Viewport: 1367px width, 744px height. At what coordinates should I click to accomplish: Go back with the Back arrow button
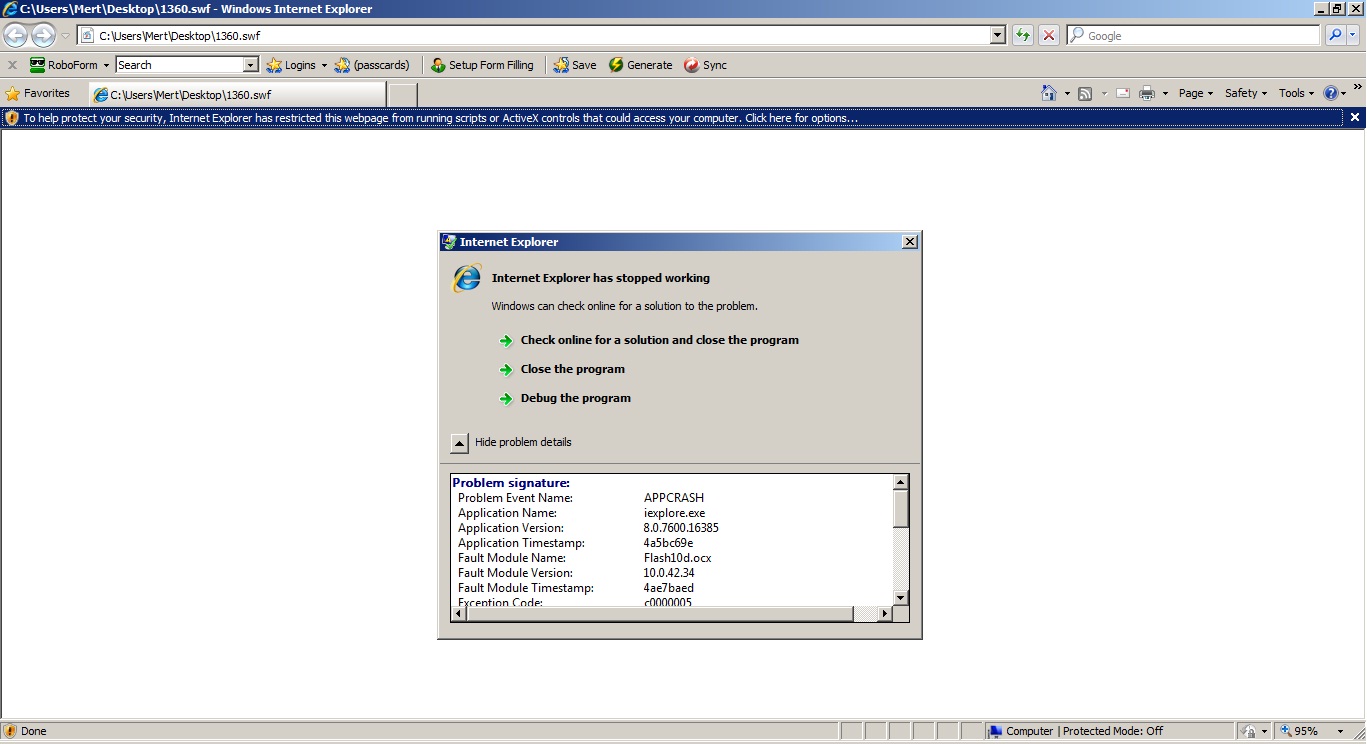(x=16, y=36)
